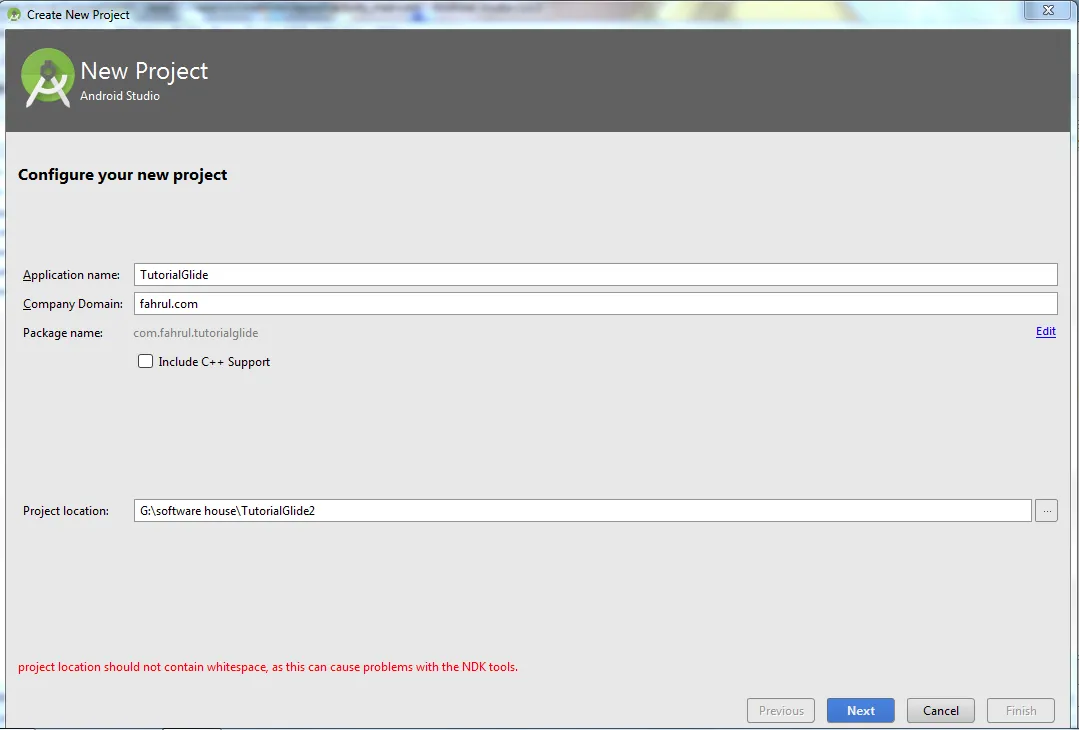The width and height of the screenshot is (1079, 730).
Task: Click package name com.fahrul.tutorialglide text
Action: click(x=195, y=333)
